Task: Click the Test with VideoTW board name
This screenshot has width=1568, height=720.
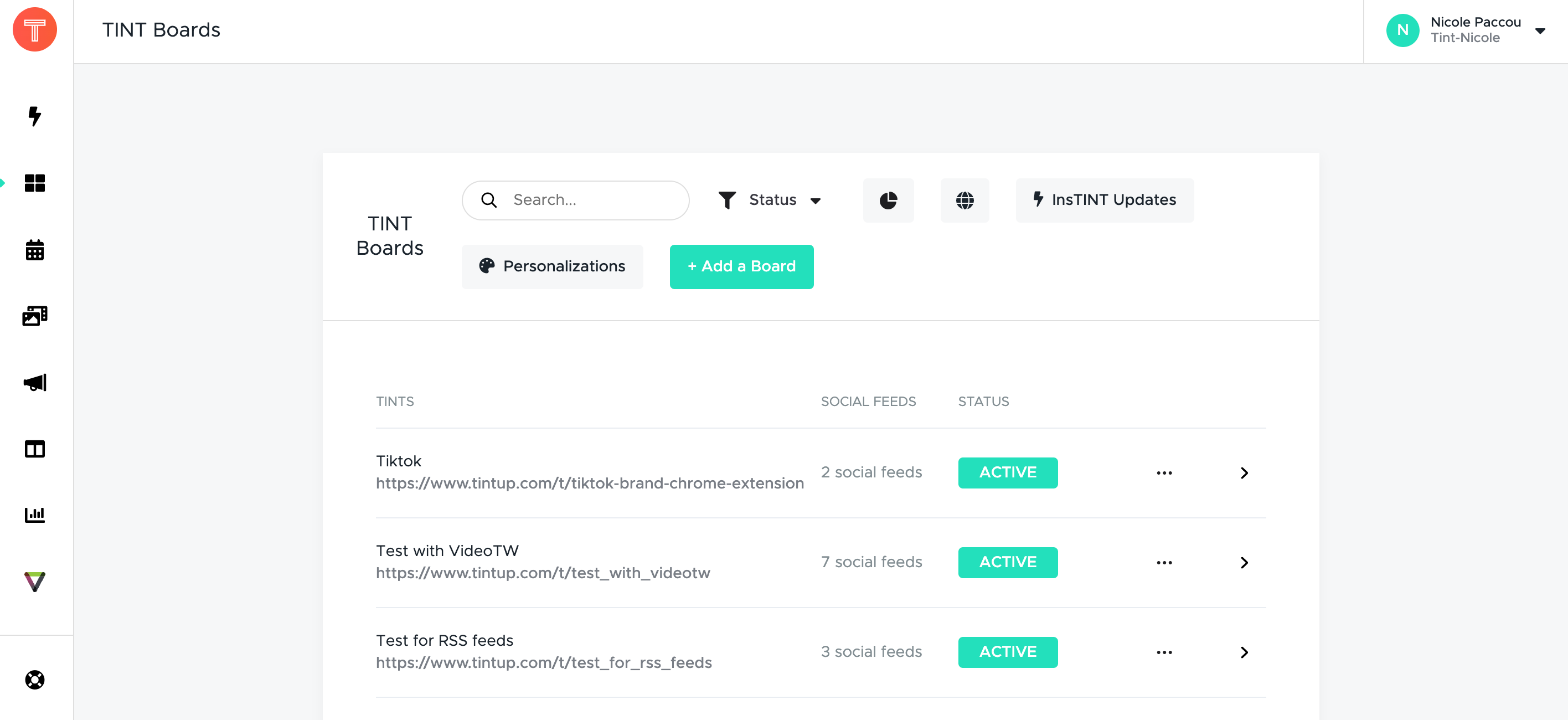Action: (447, 550)
